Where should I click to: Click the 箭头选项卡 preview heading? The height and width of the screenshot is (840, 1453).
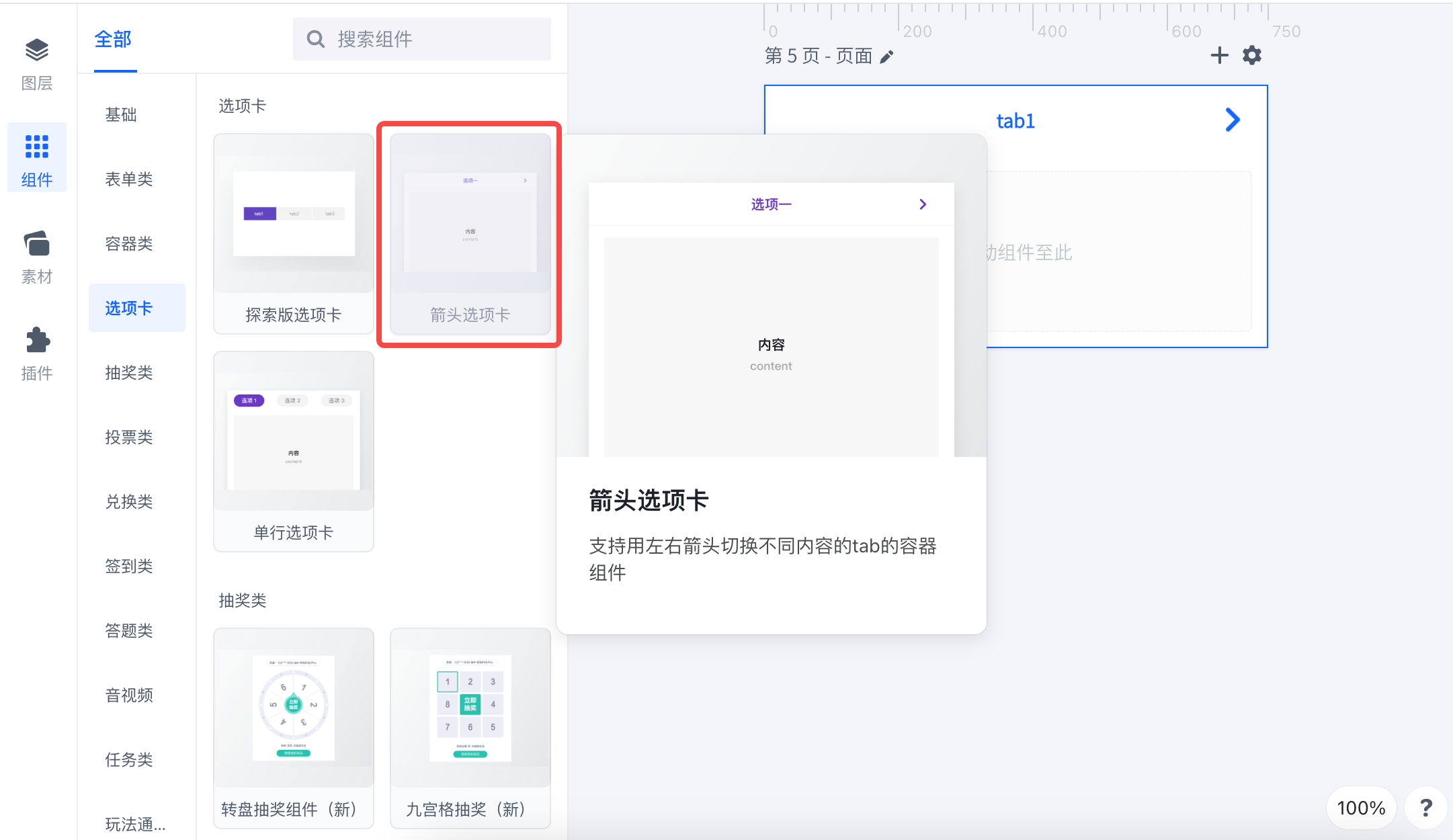(649, 501)
